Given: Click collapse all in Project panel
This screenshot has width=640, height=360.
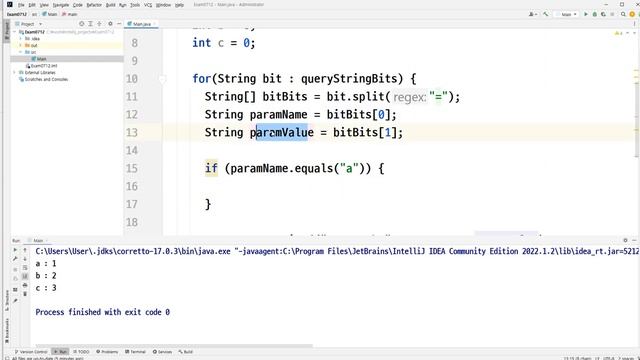Looking at the screenshot, I should coord(99,24).
